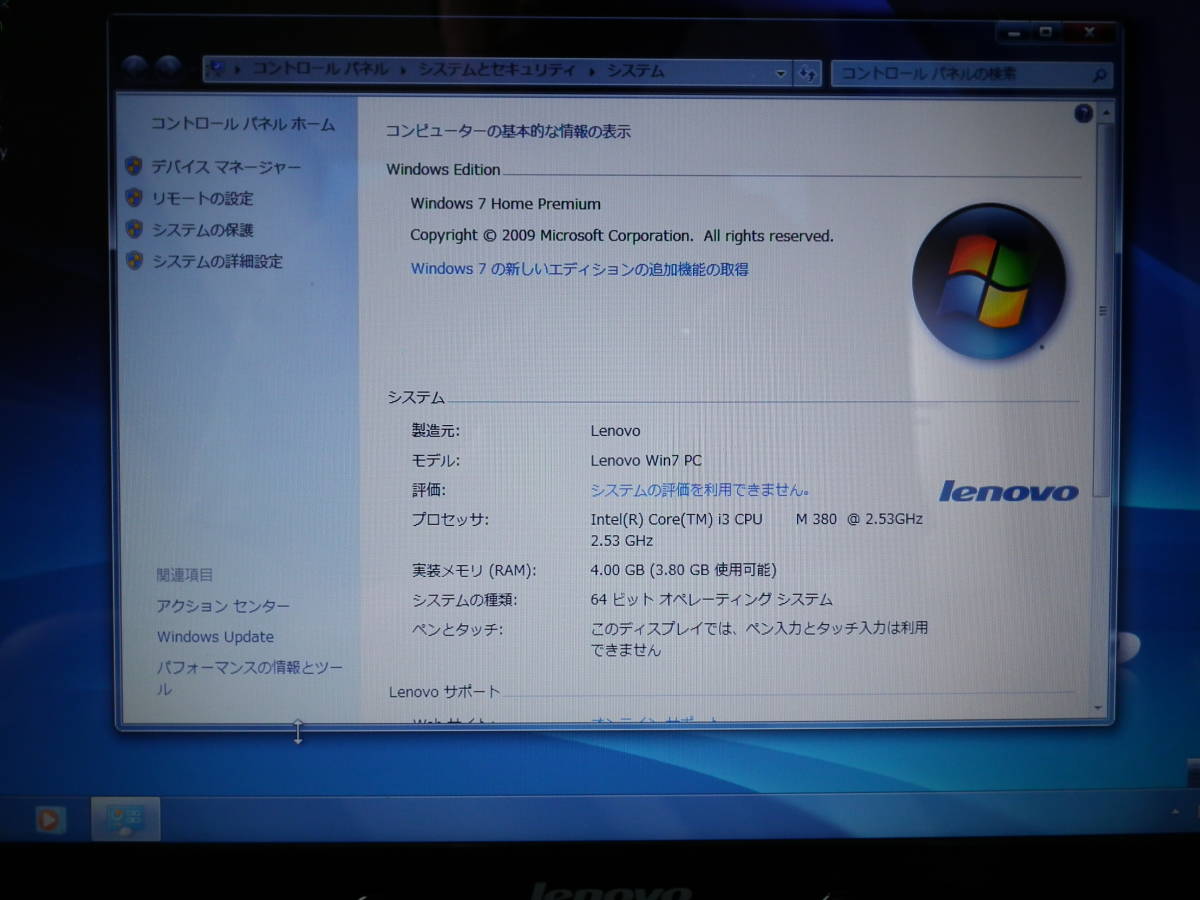Open Action Center (アクション センター) link
The width and height of the screenshot is (1200, 900).
(x=223, y=606)
